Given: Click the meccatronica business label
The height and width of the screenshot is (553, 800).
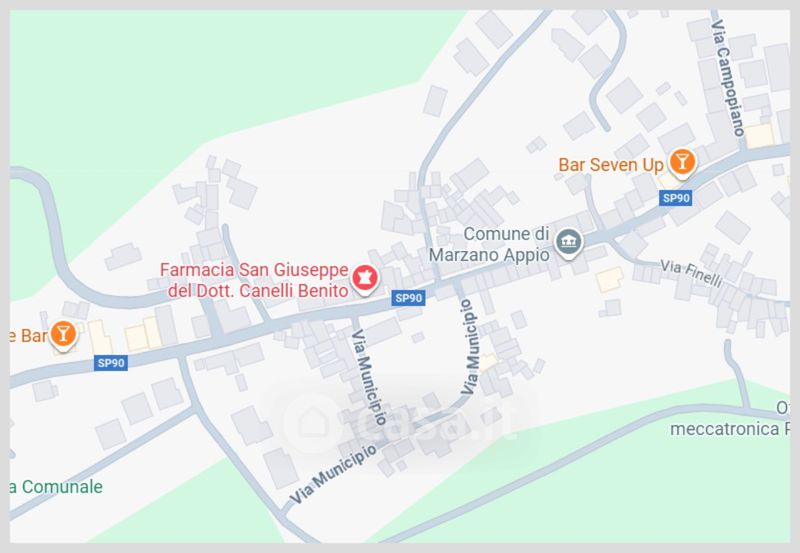Looking at the screenshot, I should (x=731, y=429).
